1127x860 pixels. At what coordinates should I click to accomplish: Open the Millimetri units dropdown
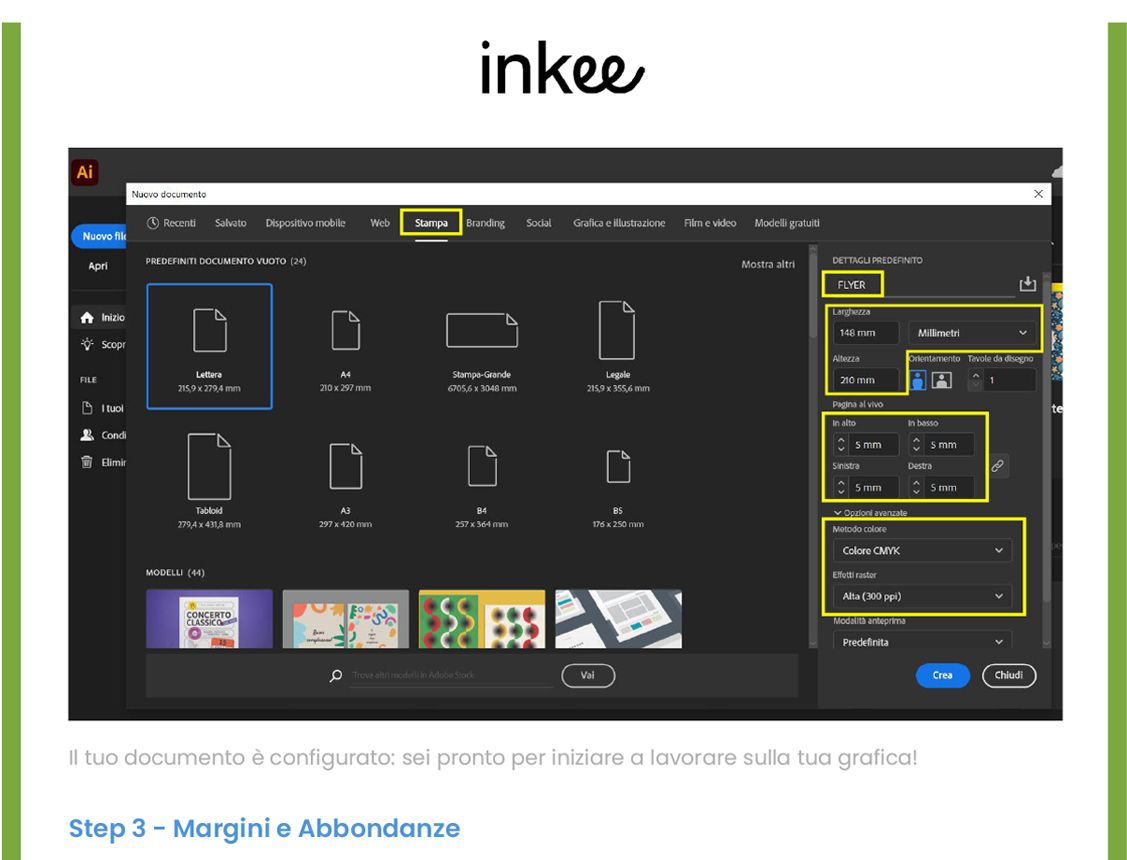pyautogui.click(x=972, y=333)
